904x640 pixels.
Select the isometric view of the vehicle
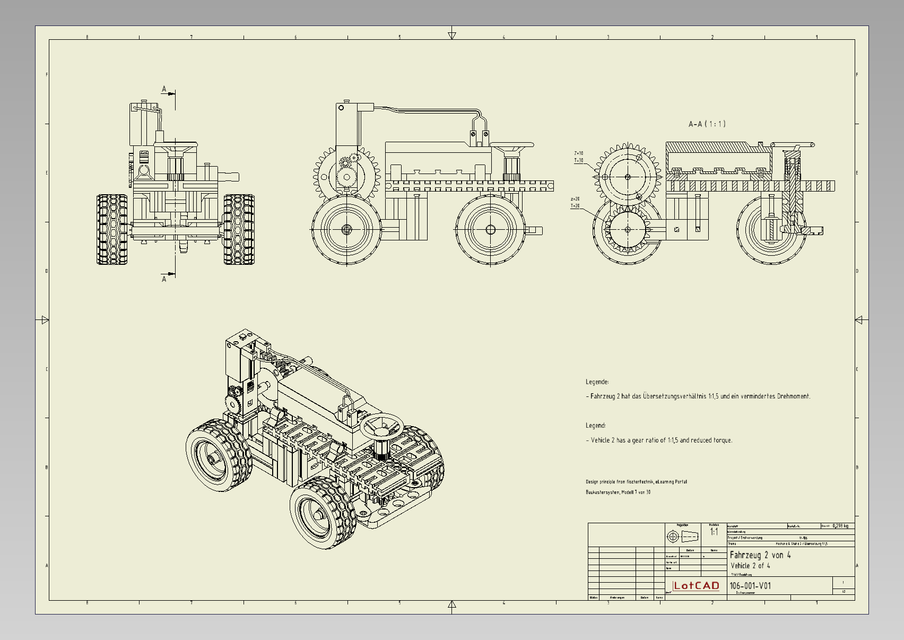[x=320, y=430]
